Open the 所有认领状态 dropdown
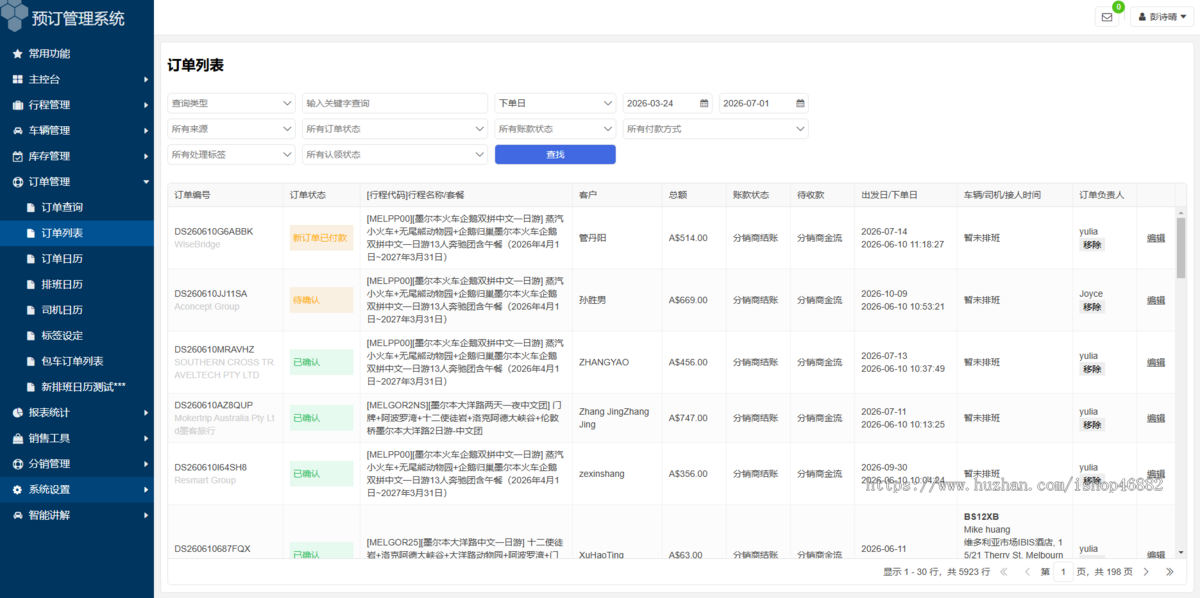This screenshot has height=598, width=1200. [x=395, y=155]
